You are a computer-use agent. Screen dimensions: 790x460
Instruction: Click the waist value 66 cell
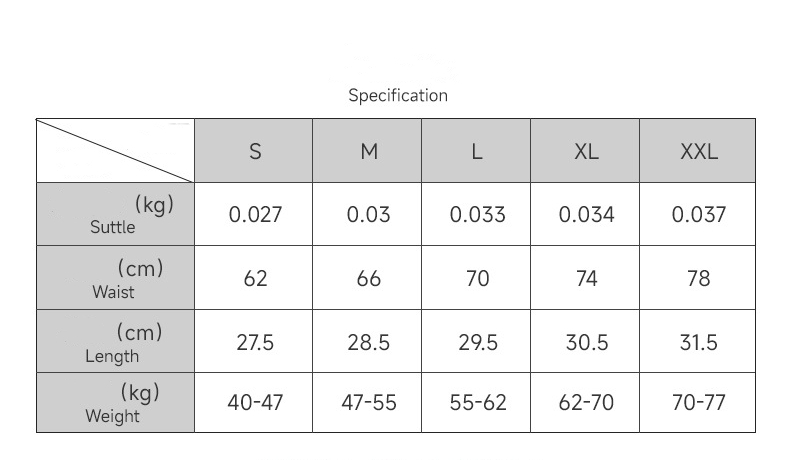[x=368, y=279]
